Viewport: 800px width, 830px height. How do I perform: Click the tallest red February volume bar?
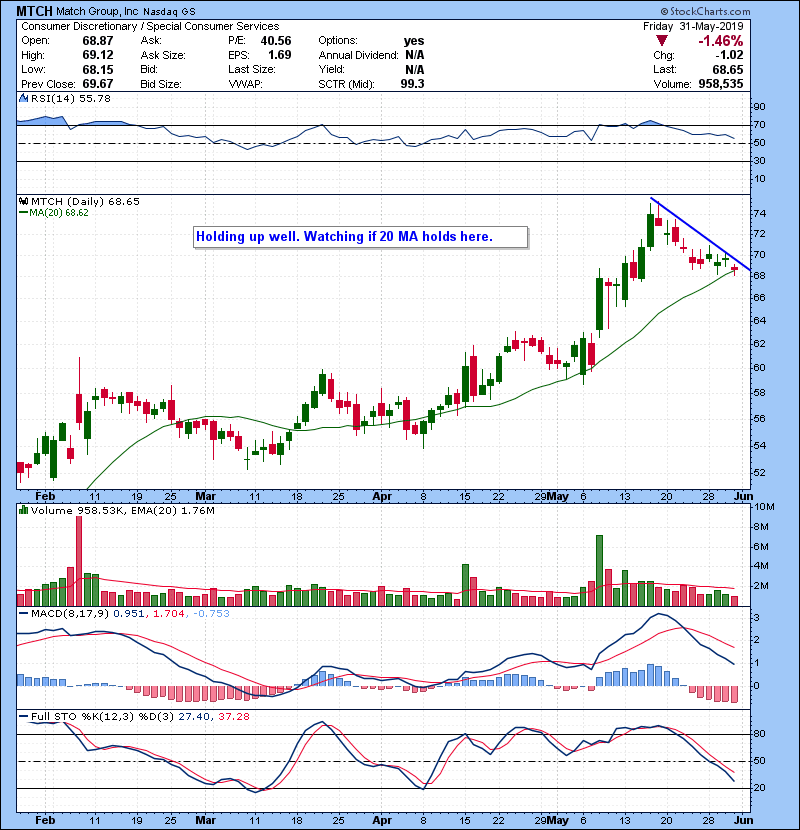click(79, 561)
